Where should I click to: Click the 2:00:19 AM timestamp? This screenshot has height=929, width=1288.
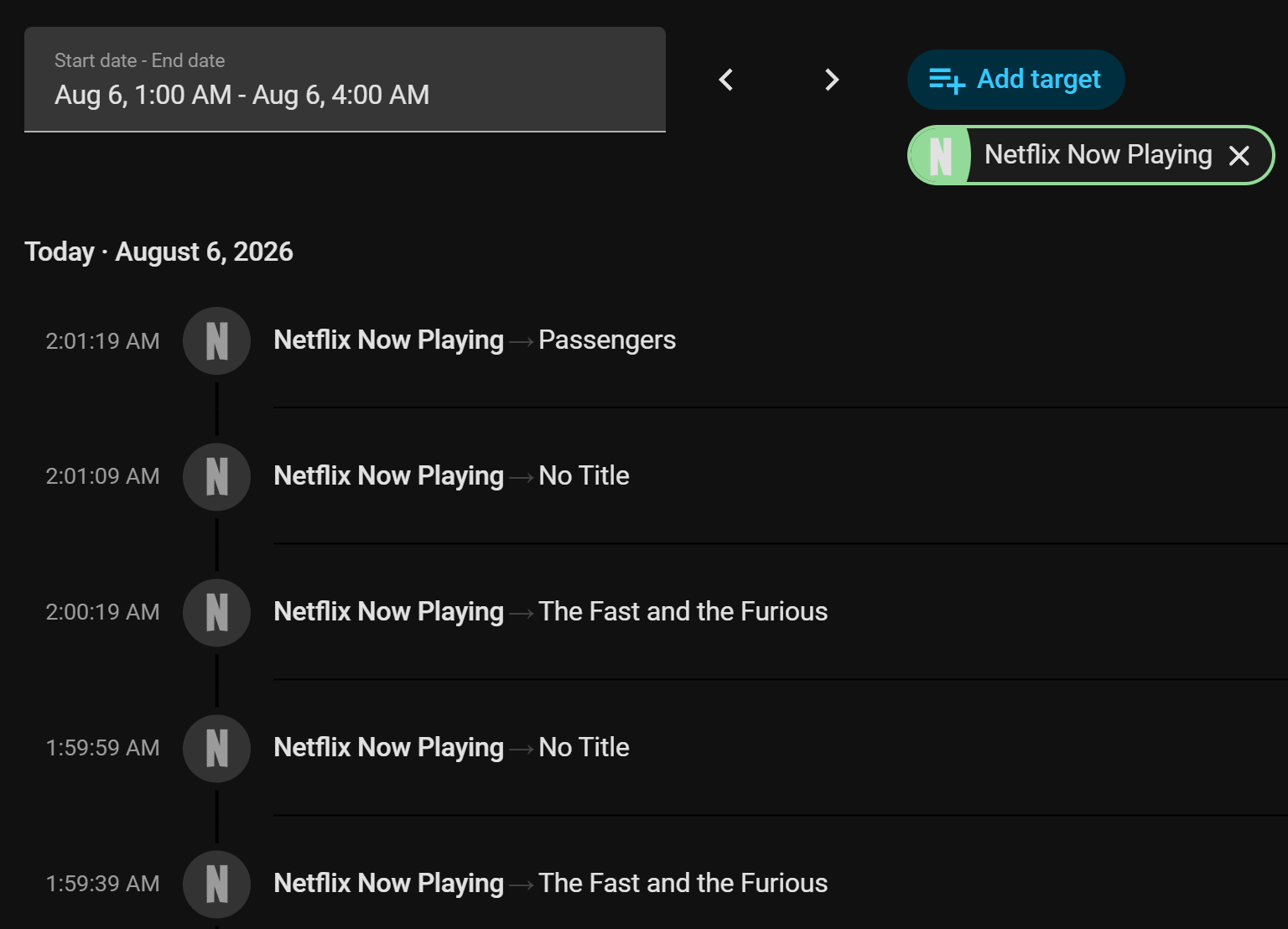pos(102,612)
